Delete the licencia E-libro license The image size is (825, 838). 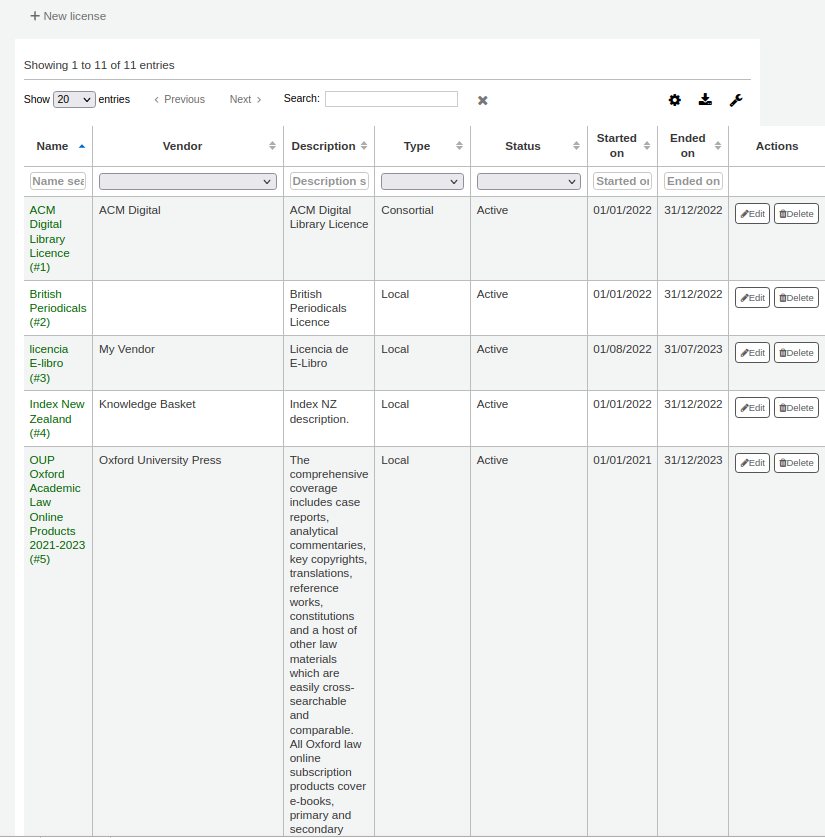(x=796, y=353)
